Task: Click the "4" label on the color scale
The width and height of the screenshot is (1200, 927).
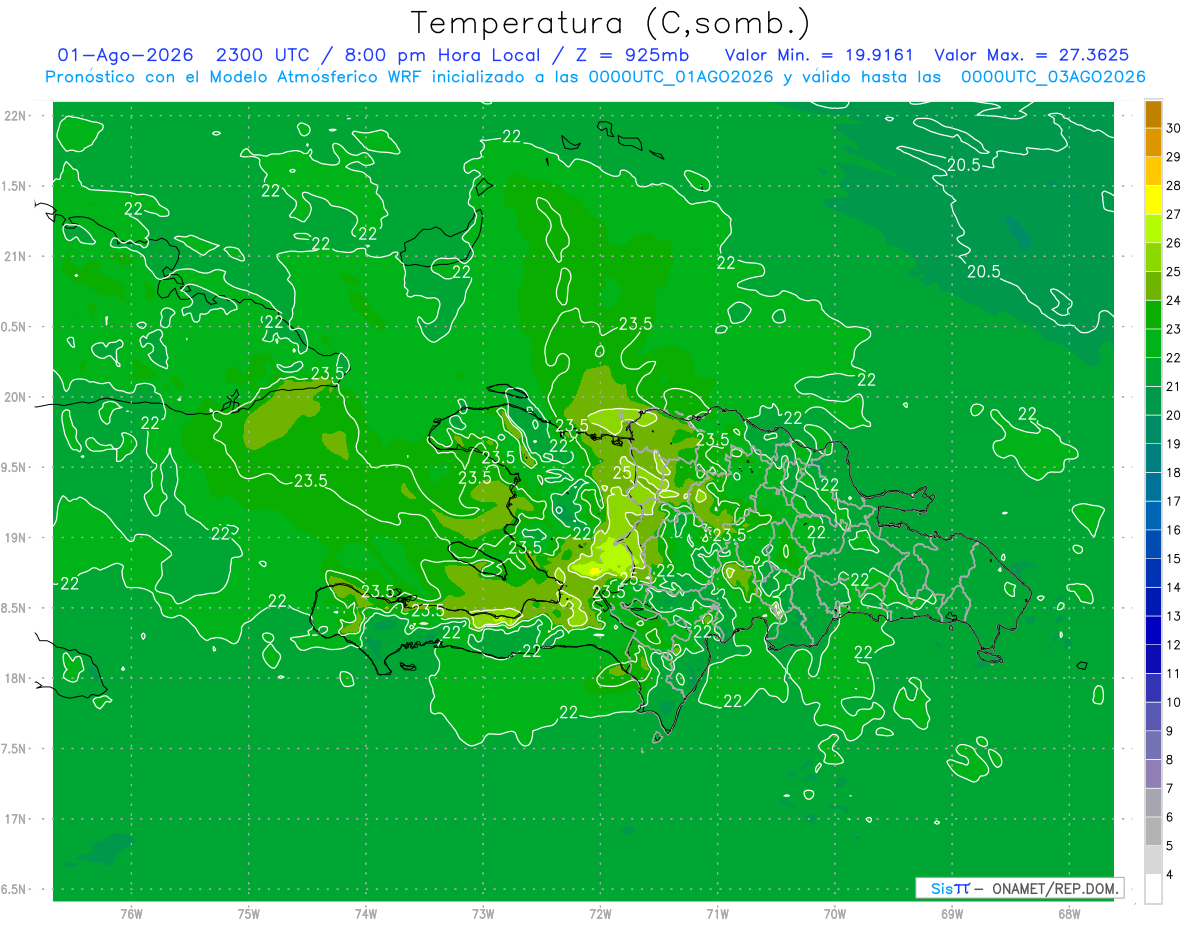Action: pyautogui.click(x=1170, y=874)
